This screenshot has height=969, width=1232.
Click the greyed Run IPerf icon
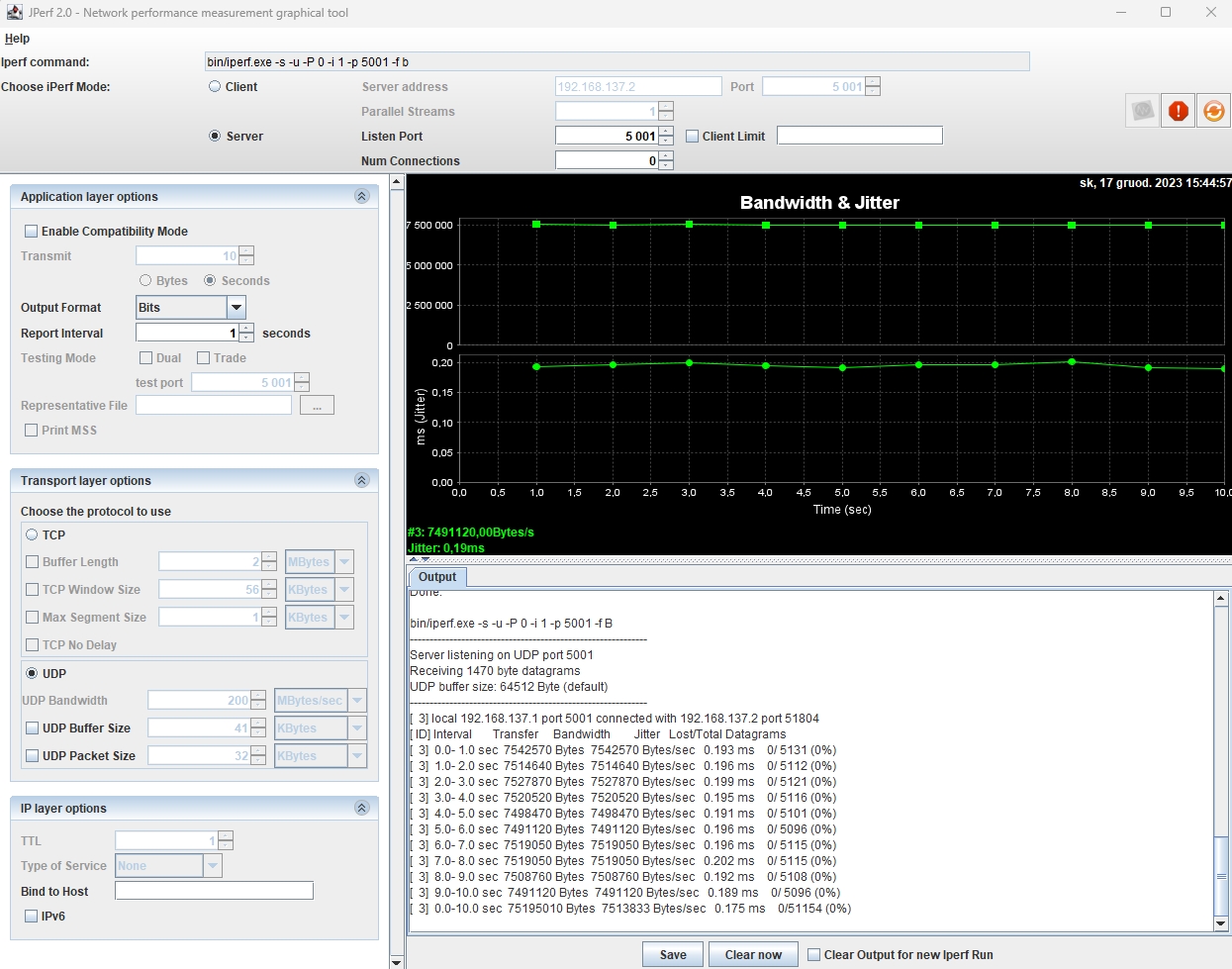click(x=1142, y=111)
